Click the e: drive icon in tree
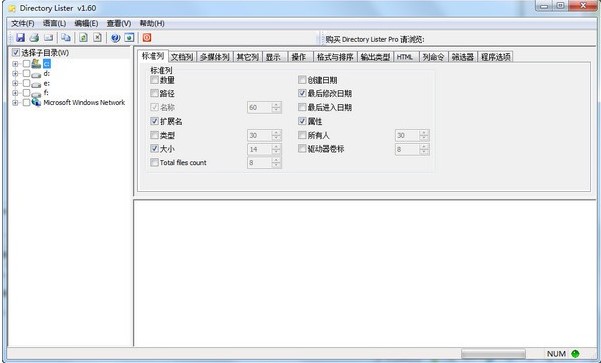 click(36, 84)
